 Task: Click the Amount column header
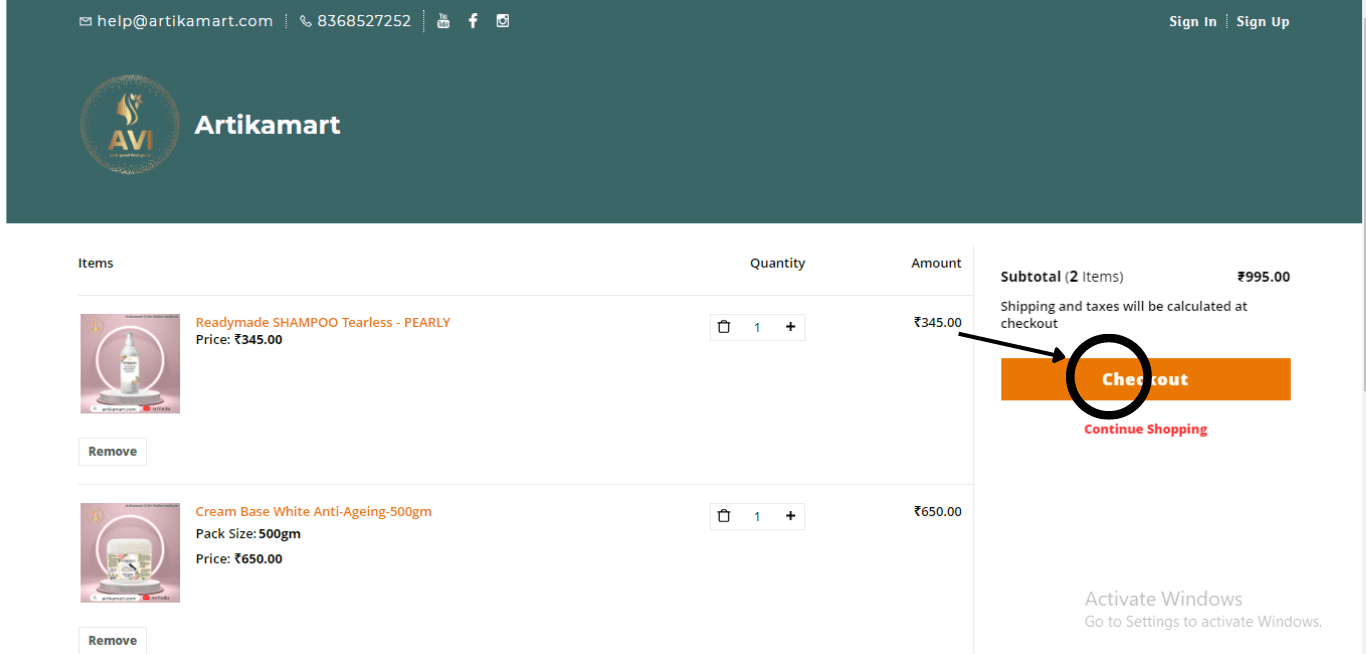point(936,263)
